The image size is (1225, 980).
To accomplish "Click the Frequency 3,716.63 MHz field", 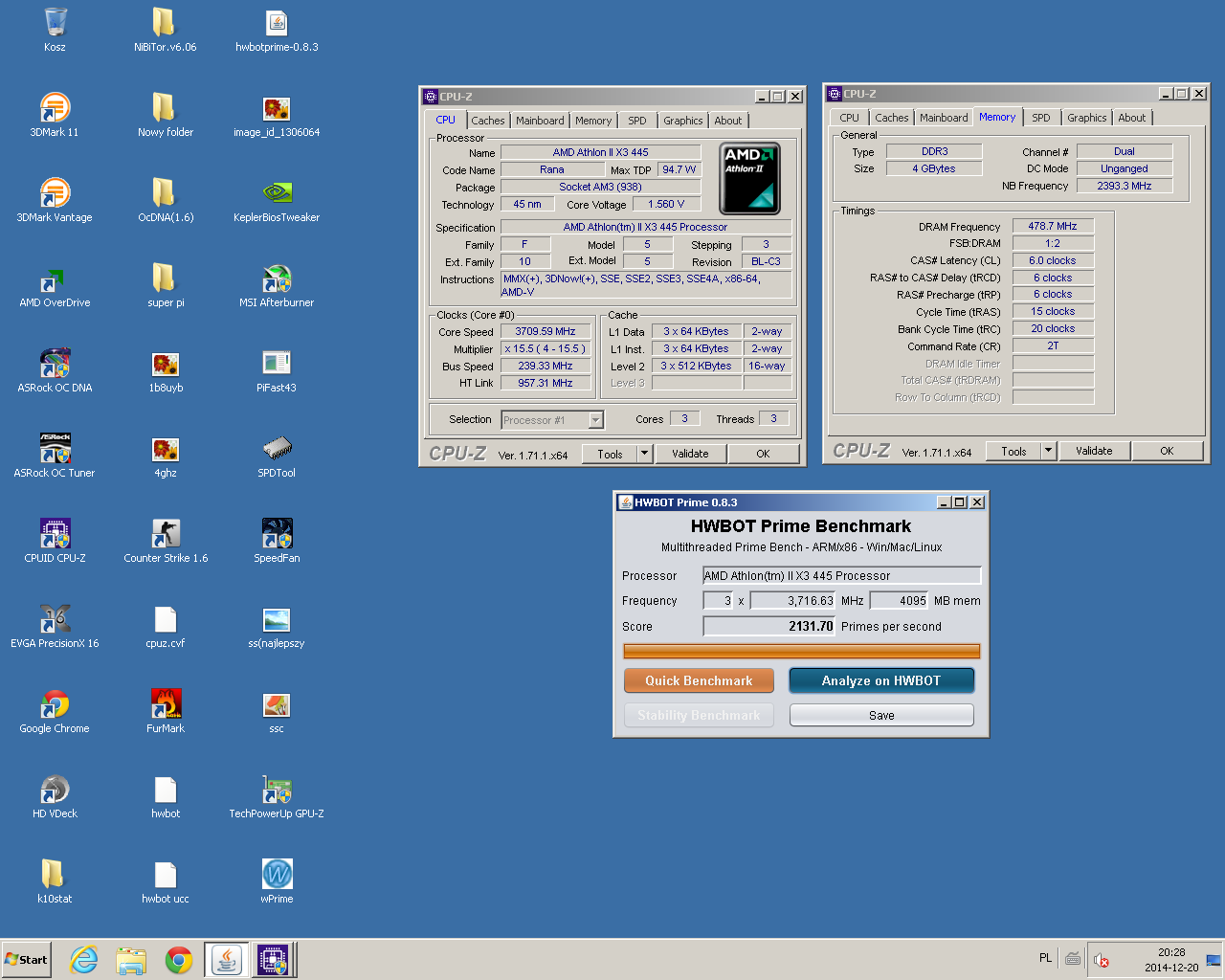I will point(792,601).
